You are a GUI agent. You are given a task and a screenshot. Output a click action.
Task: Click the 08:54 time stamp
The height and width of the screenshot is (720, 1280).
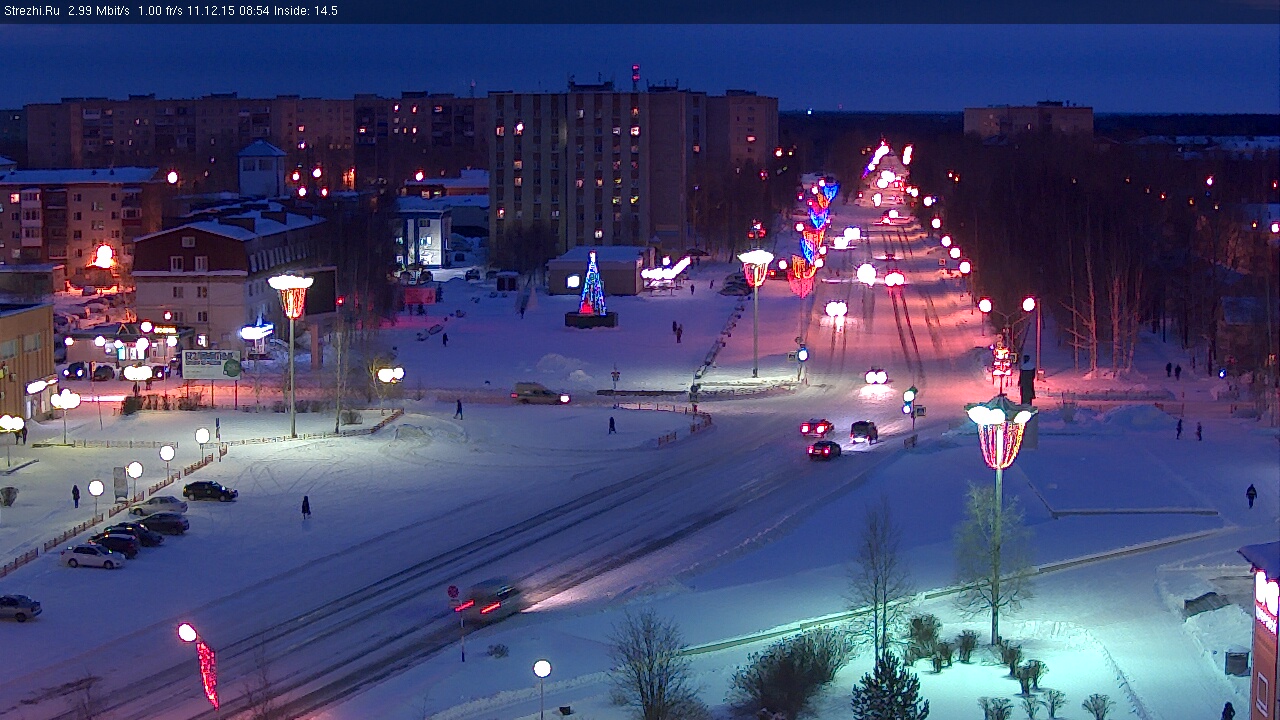pyautogui.click(x=255, y=11)
